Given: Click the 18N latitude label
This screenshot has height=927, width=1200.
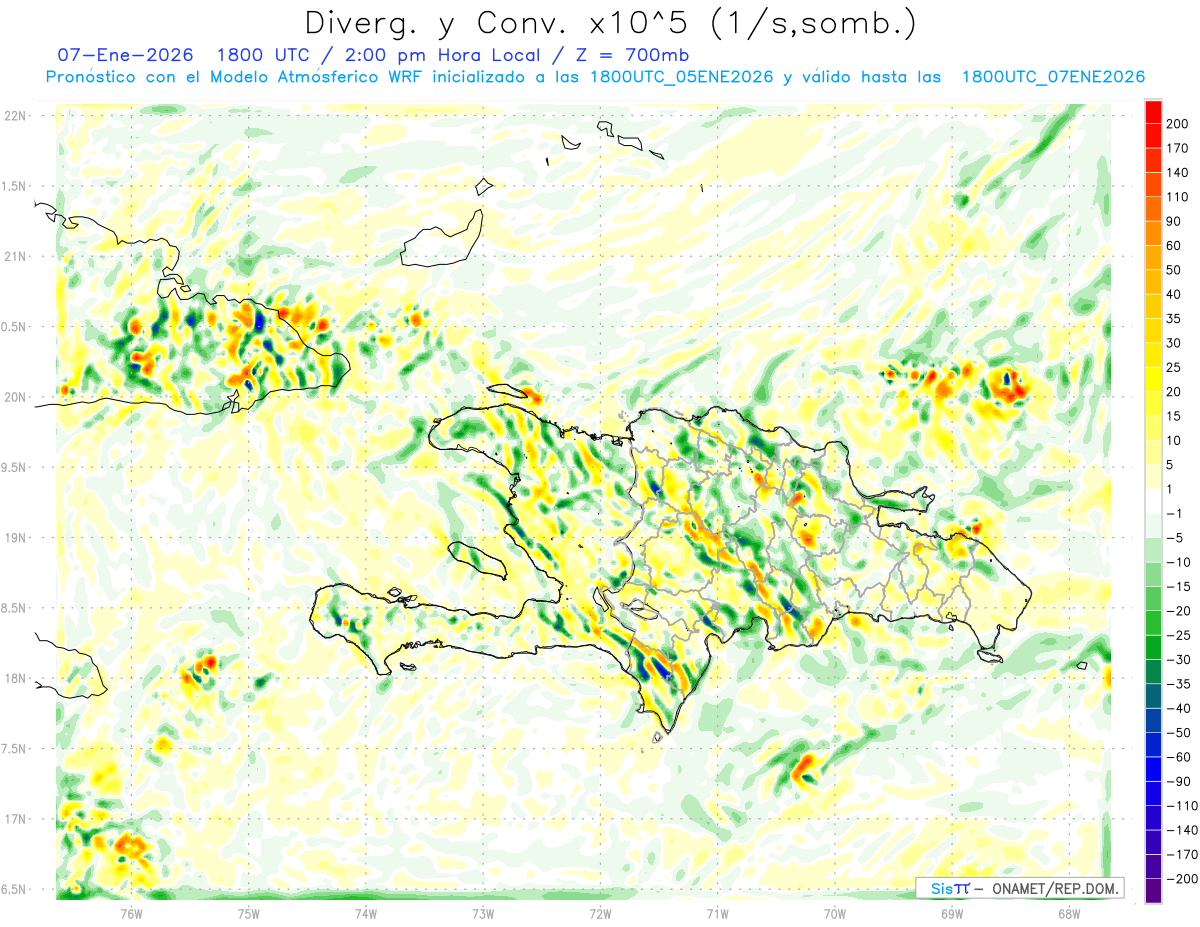Looking at the screenshot, I should [x=15, y=678].
